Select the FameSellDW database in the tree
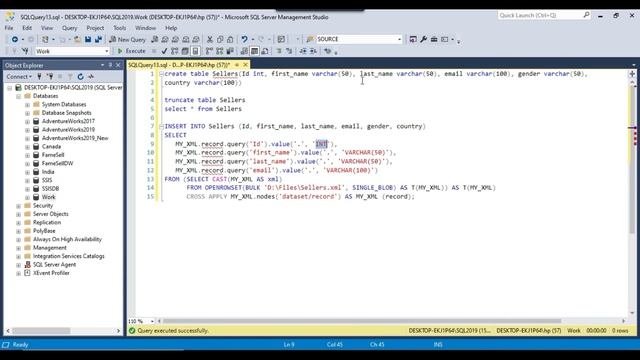This screenshot has width=640, height=360. click(58, 163)
